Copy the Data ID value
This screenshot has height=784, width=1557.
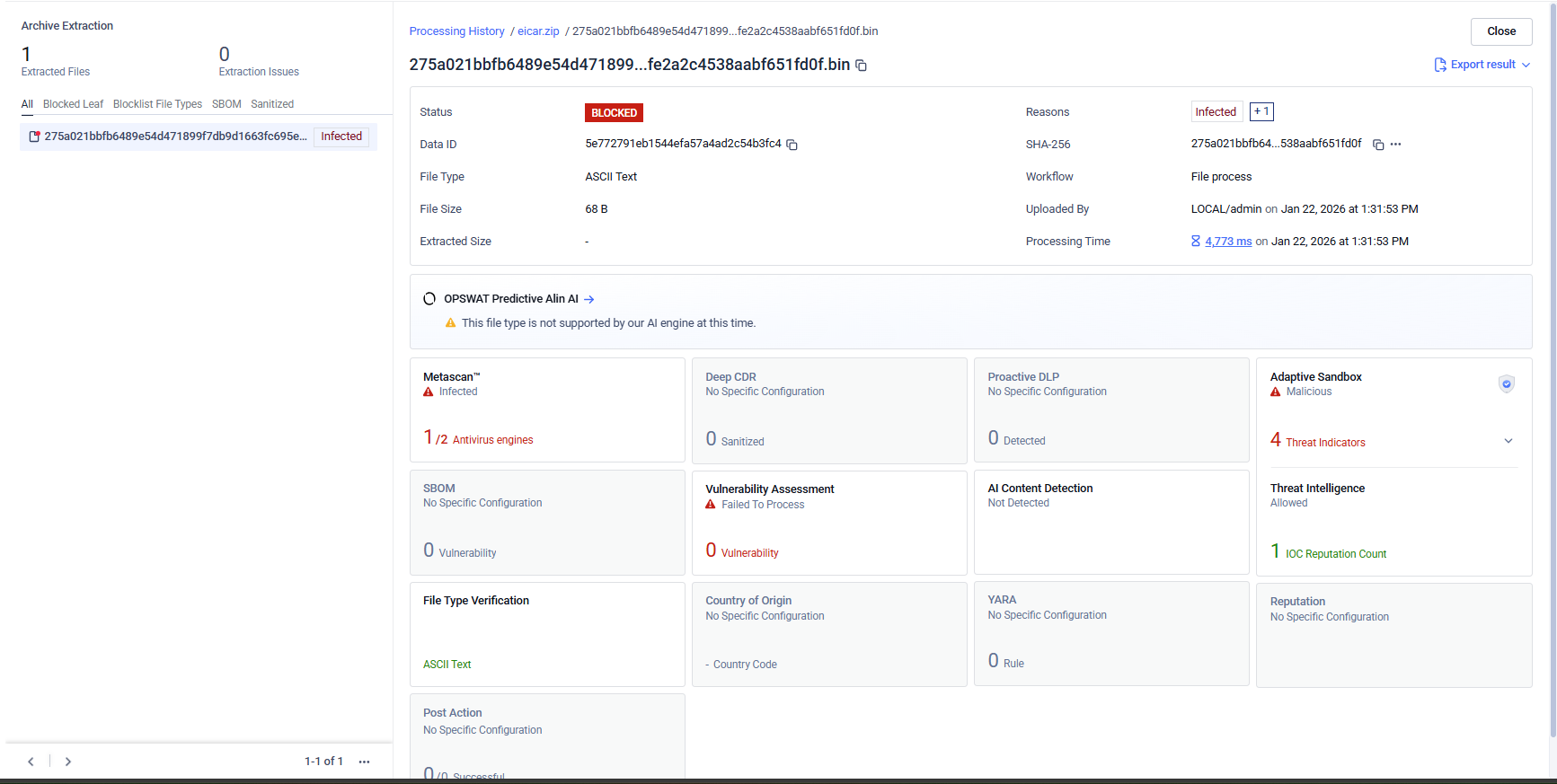[x=792, y=145]
